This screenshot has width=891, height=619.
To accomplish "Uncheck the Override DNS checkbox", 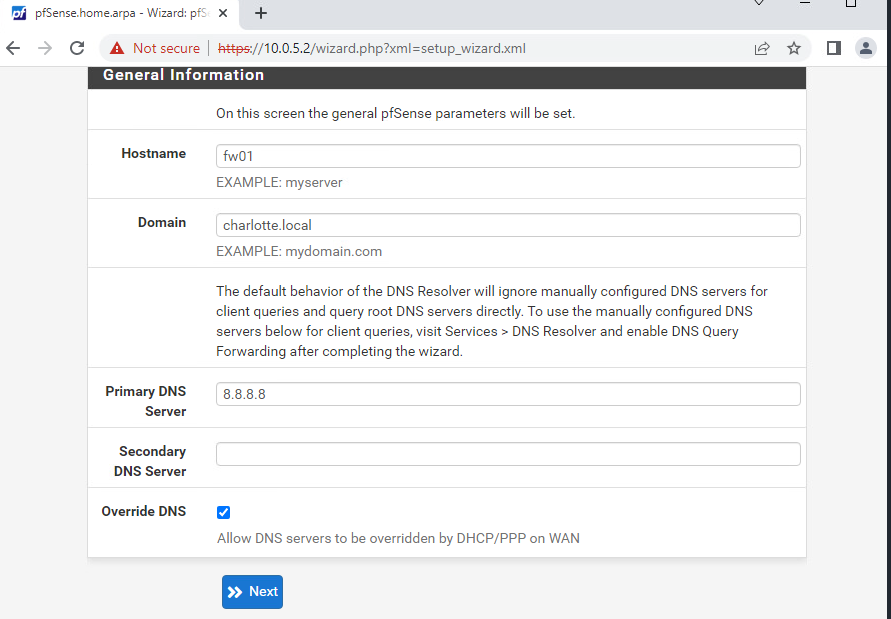I will pyautogui.click(x=223, y=512).
